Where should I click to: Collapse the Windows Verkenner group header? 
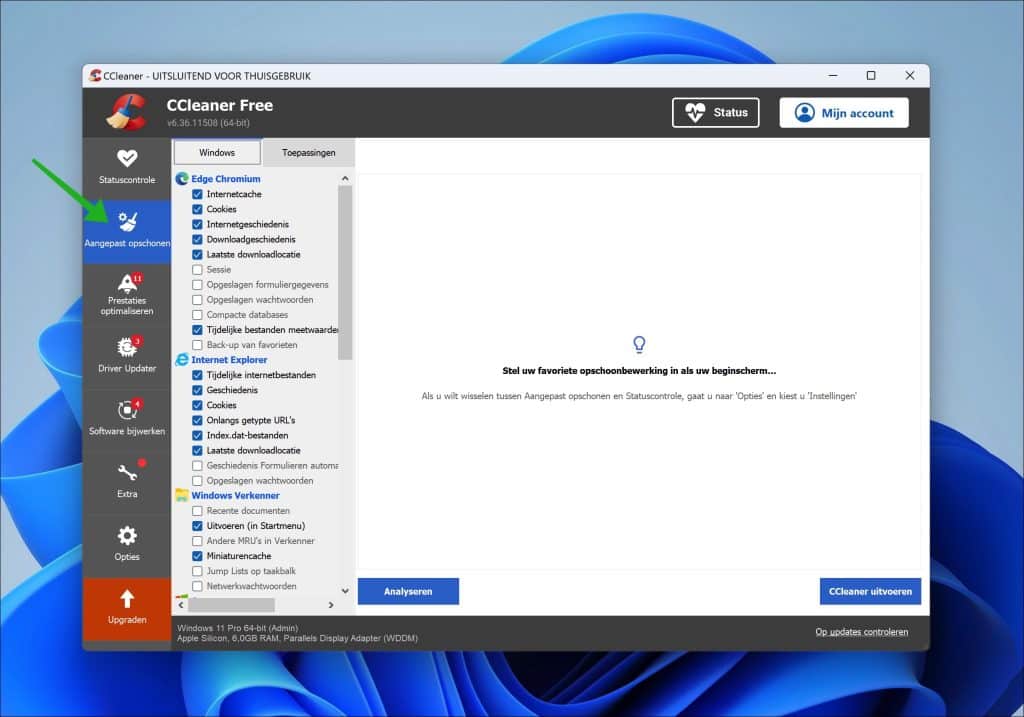(235, 496)
